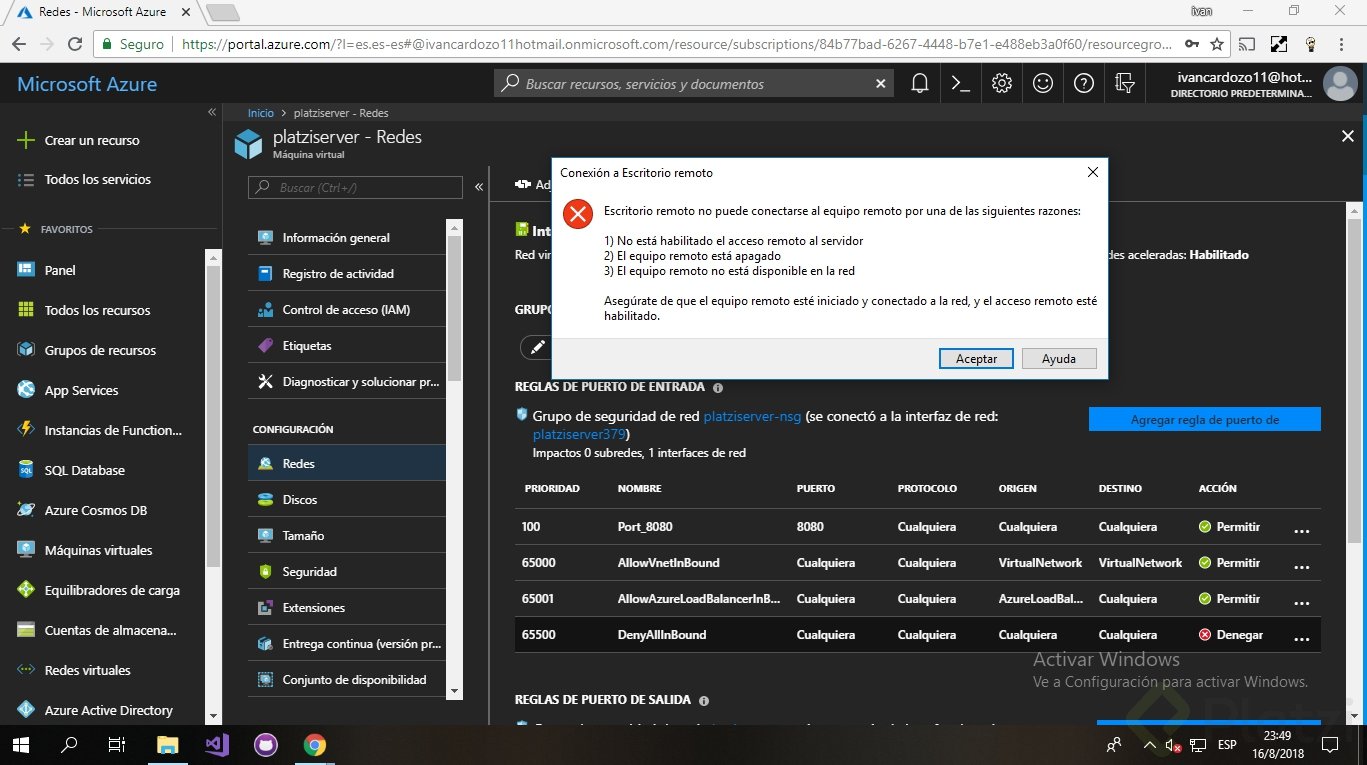Switch to Chrome on taskbar
Image resolution: width=1367 pixels, height=765 pixels.
pyautogui.click(x=315, y=745)
